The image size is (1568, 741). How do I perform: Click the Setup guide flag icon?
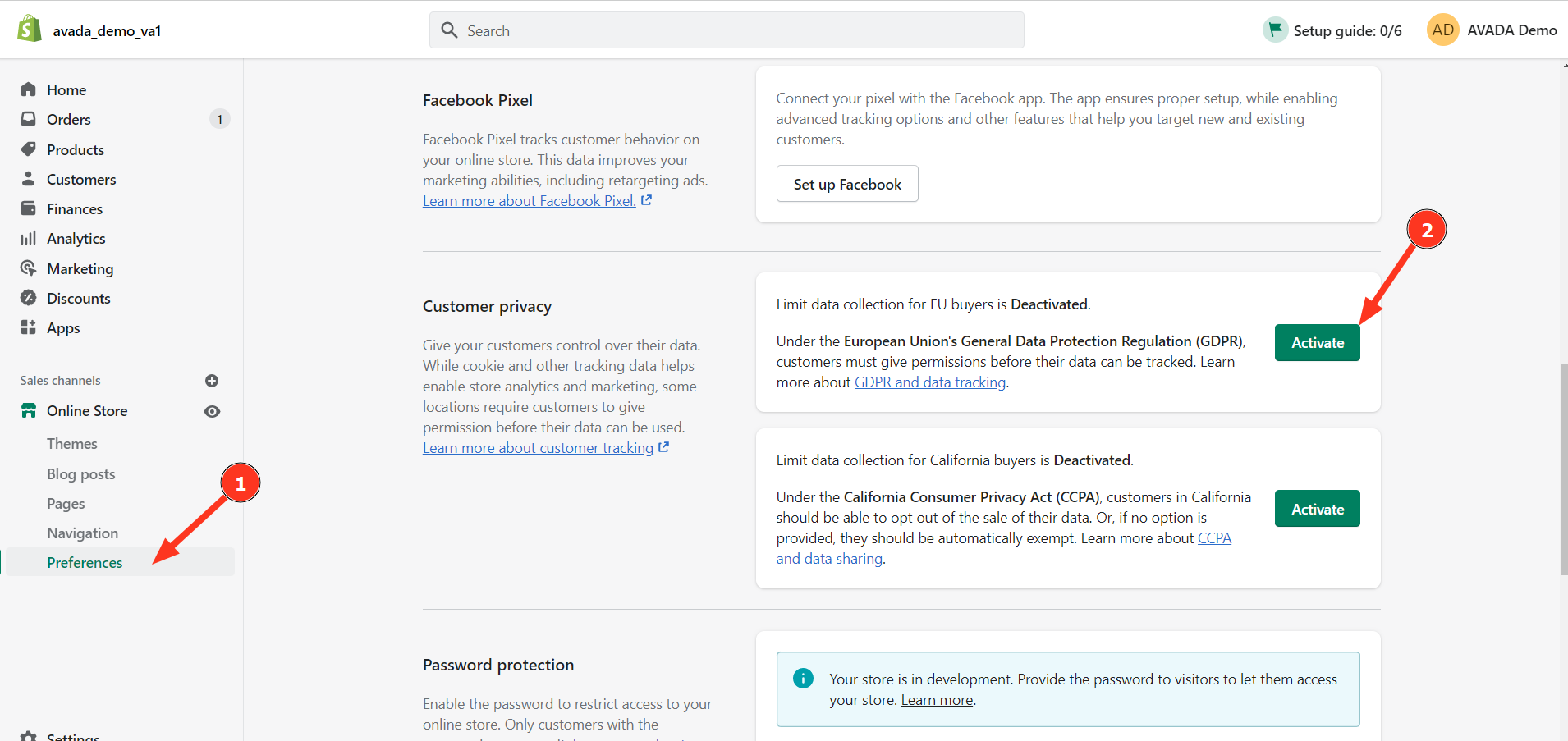tap(1275, 30)
